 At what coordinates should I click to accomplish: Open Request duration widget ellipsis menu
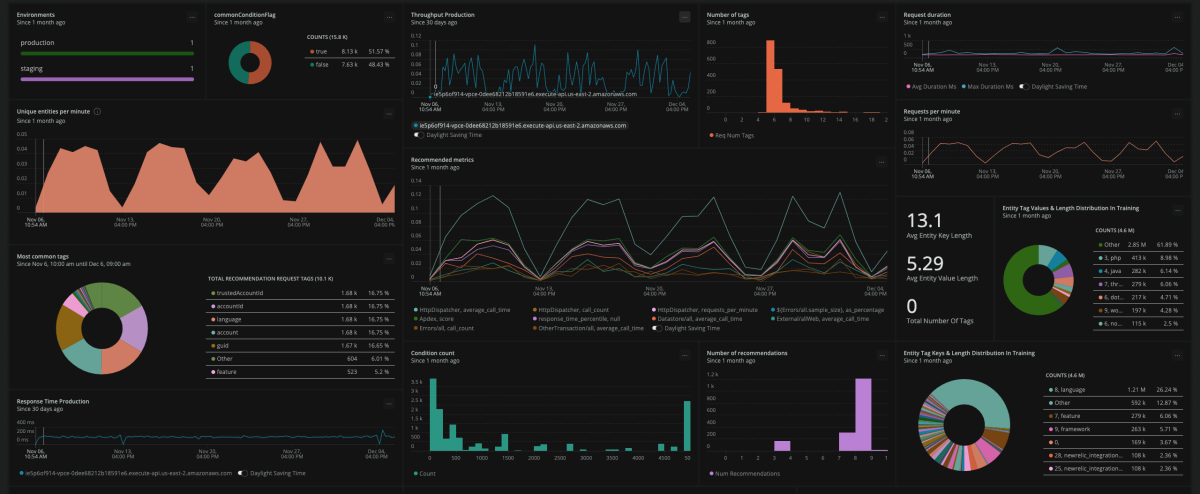pyautogui.click(x=1180, y=18)
